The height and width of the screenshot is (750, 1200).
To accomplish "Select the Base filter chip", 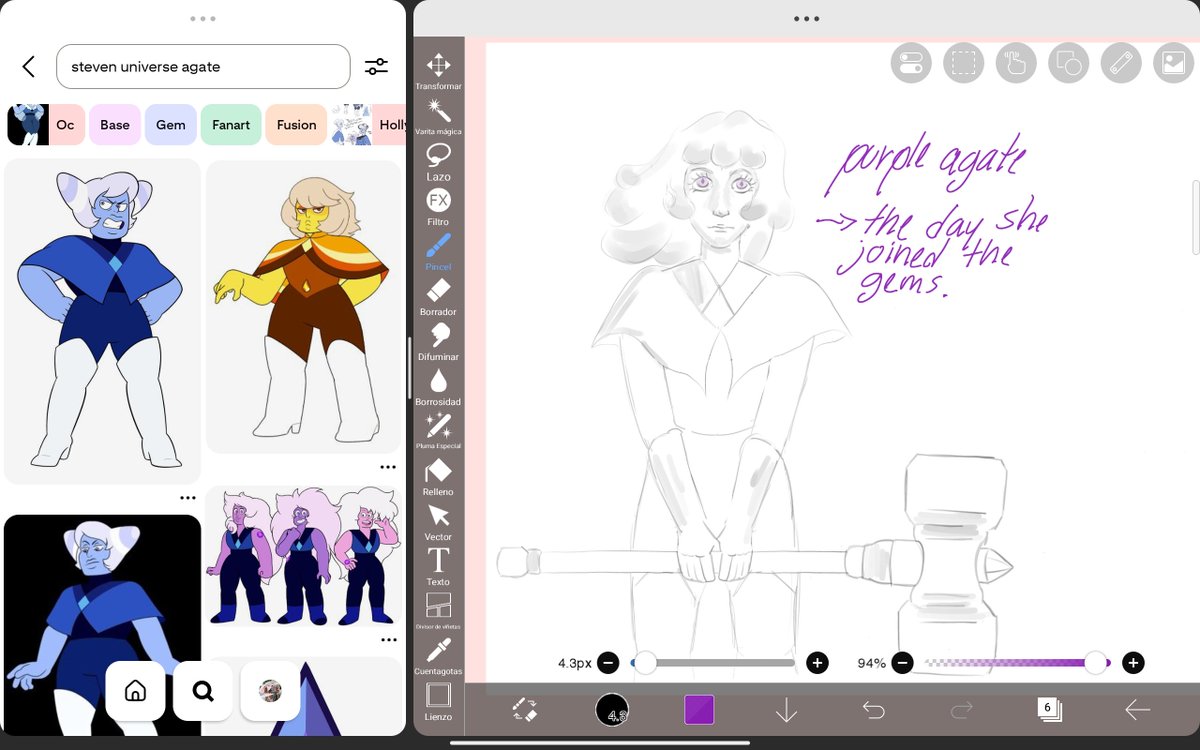I will coord(115,125).
